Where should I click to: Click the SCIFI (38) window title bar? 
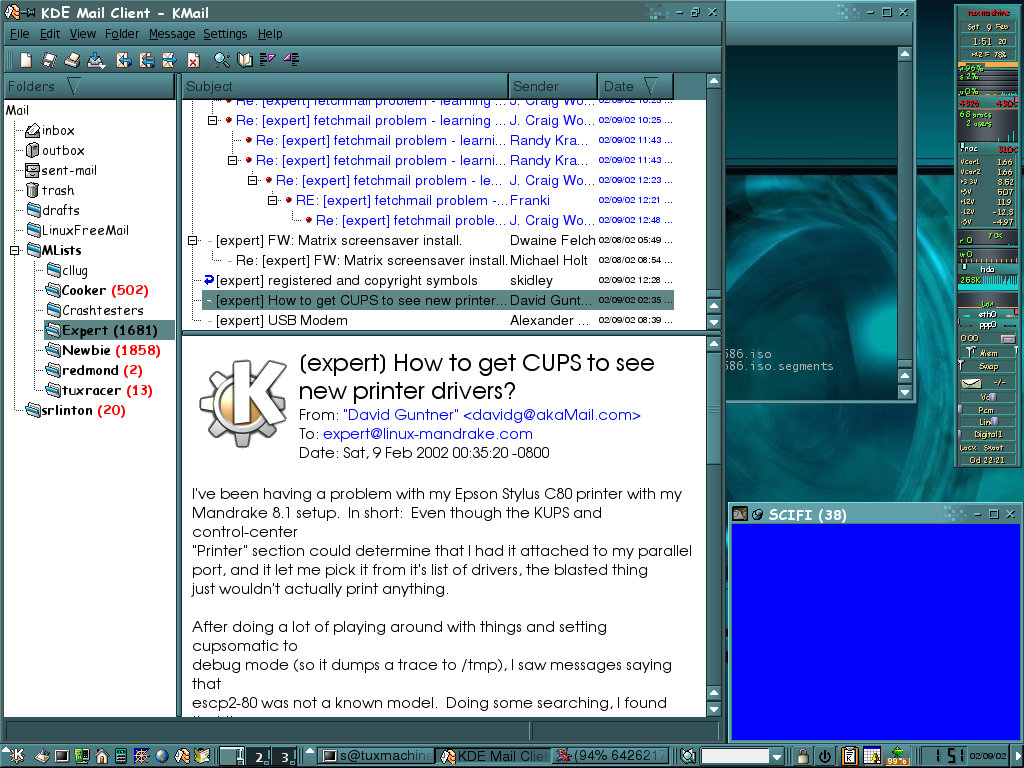(x=874, y=515)
